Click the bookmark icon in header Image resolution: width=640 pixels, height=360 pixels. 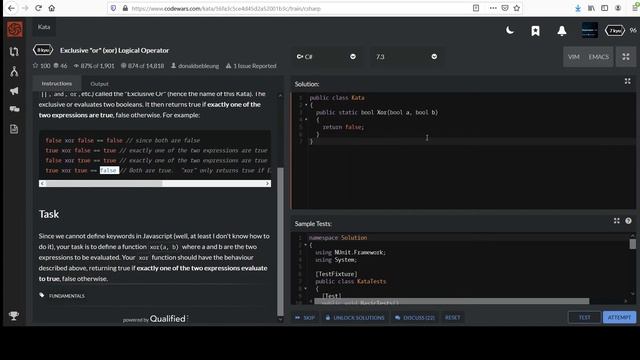pos(536,31)
